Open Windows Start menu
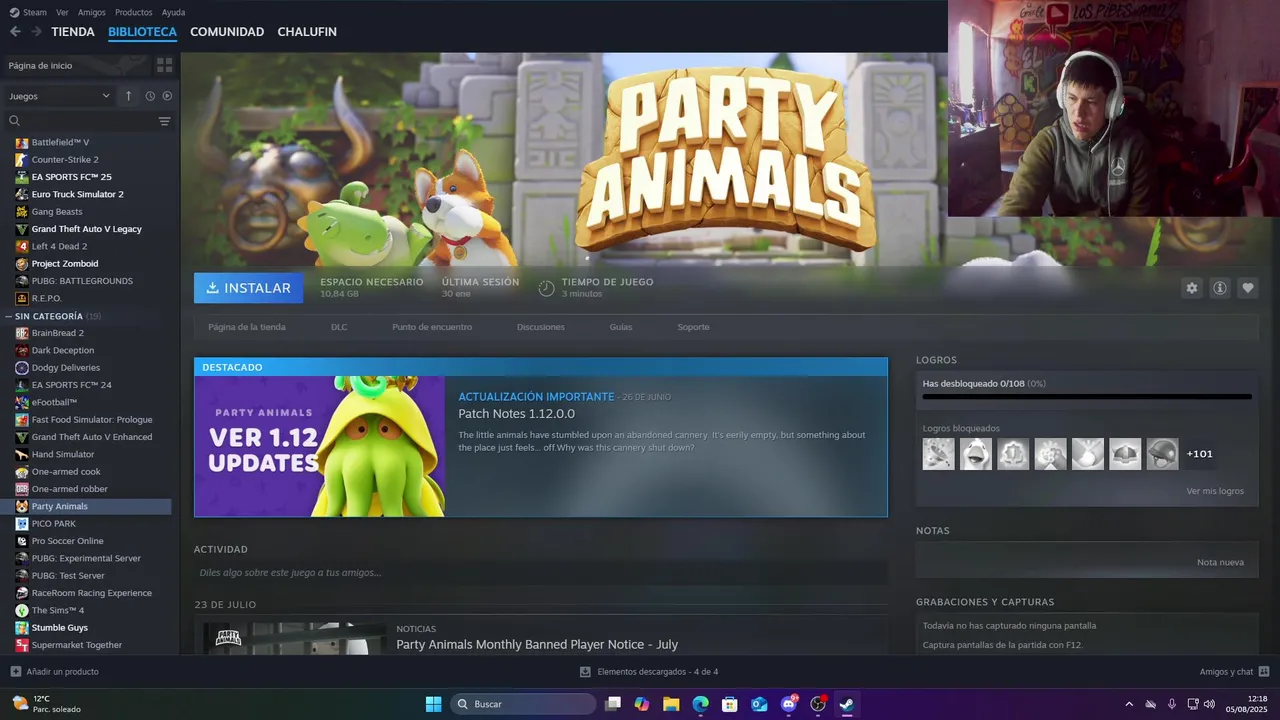The height and width of the screenshot is (720, 1280). pyautogui.click(x=433, y=704)
